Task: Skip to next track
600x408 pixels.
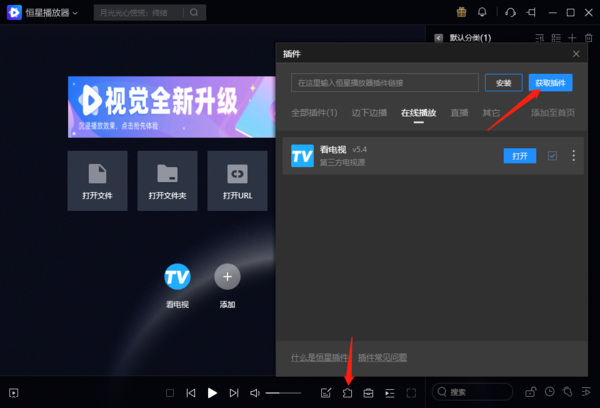Action: coord(234,393)
